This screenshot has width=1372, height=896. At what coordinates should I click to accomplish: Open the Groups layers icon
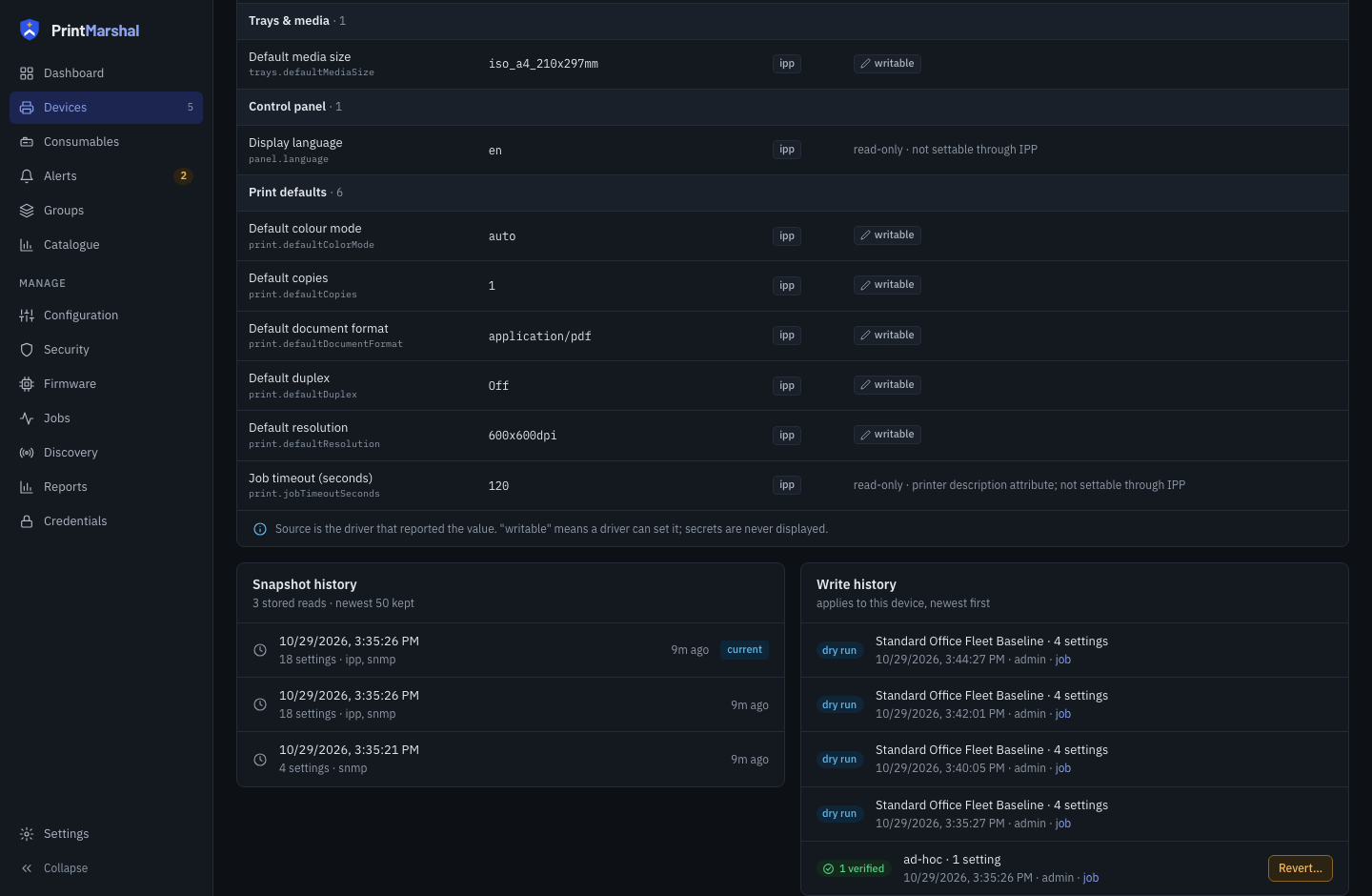[27, 211]
